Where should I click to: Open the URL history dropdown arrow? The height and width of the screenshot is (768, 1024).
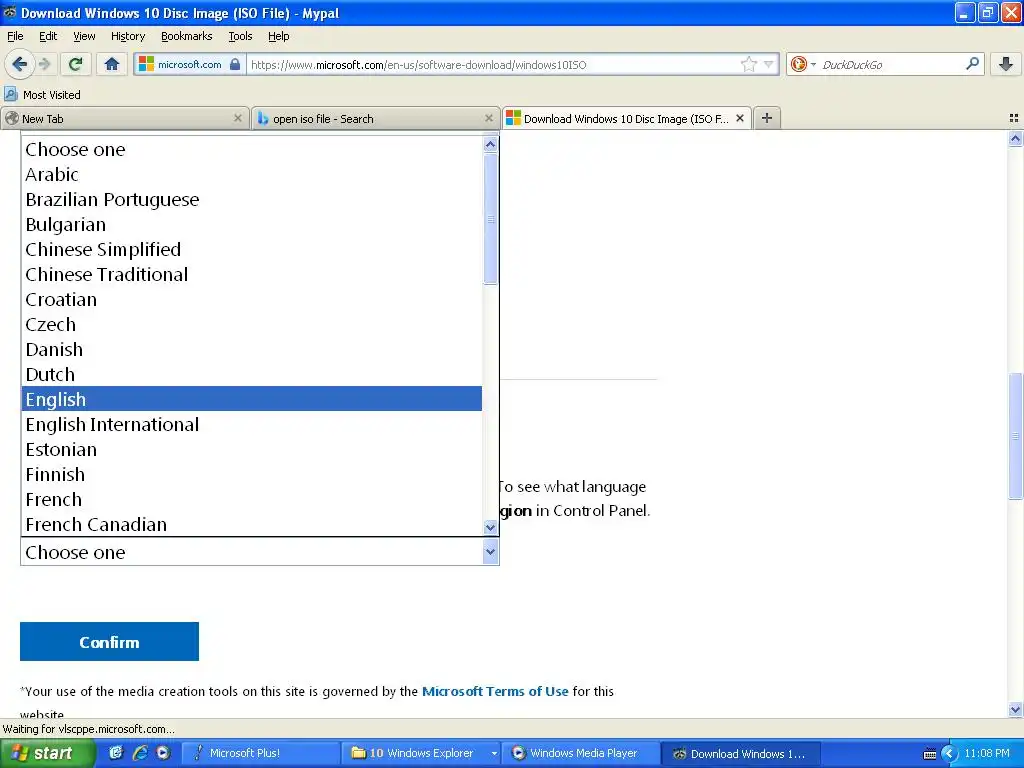(769, 64)
